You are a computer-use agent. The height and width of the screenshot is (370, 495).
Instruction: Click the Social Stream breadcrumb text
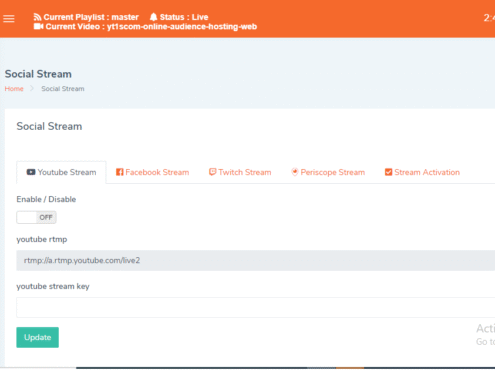point(63,89)
